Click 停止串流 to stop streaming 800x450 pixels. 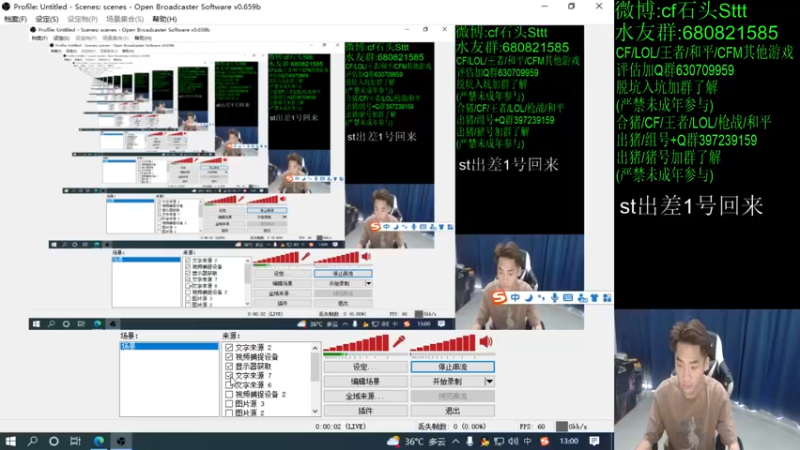click(453, 367)
